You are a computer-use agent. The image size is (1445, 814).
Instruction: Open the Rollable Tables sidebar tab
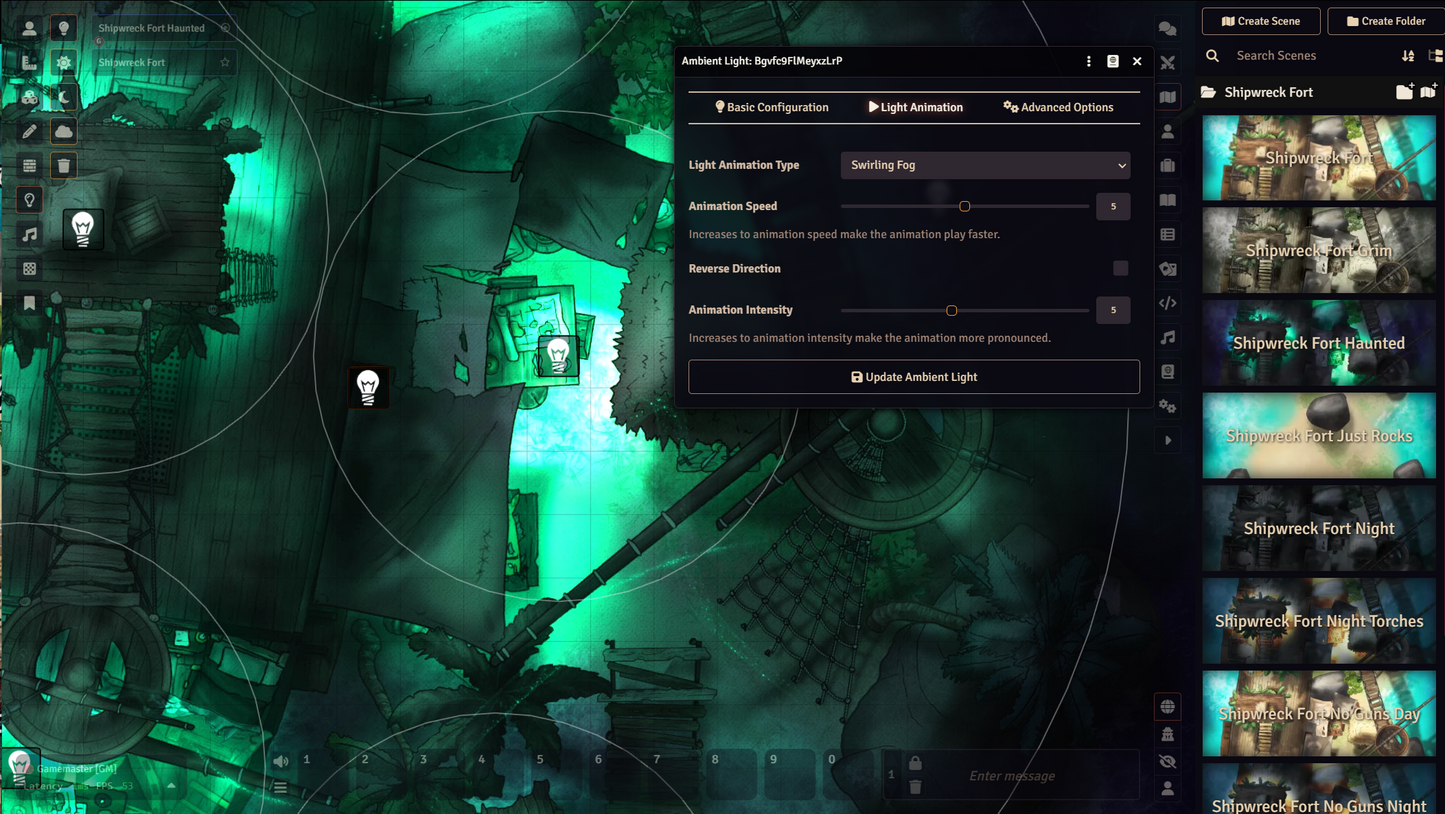[1167, 234]
